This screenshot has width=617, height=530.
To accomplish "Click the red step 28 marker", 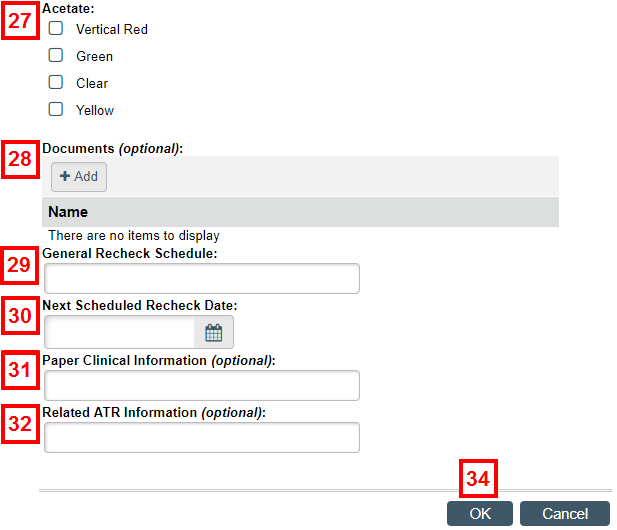I will click(20, 159).
